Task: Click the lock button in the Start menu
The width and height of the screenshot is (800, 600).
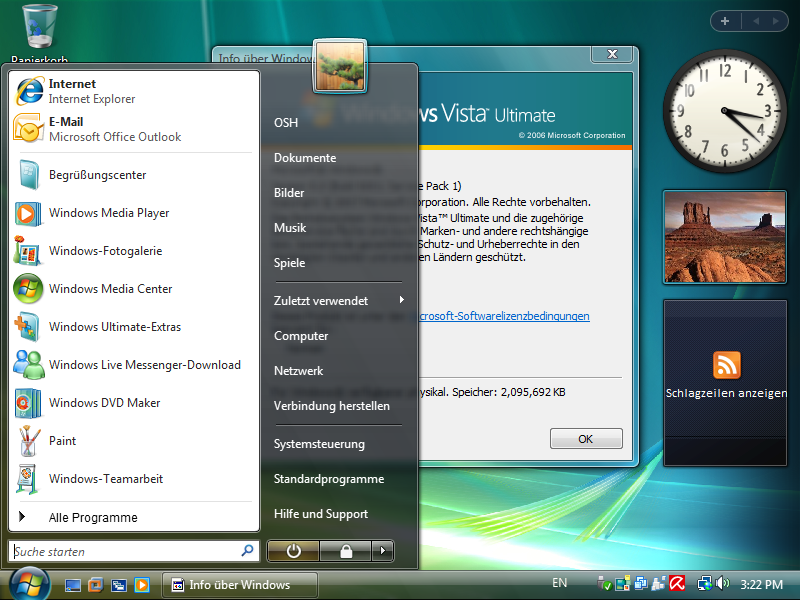Action: click(x=345, y=551)
